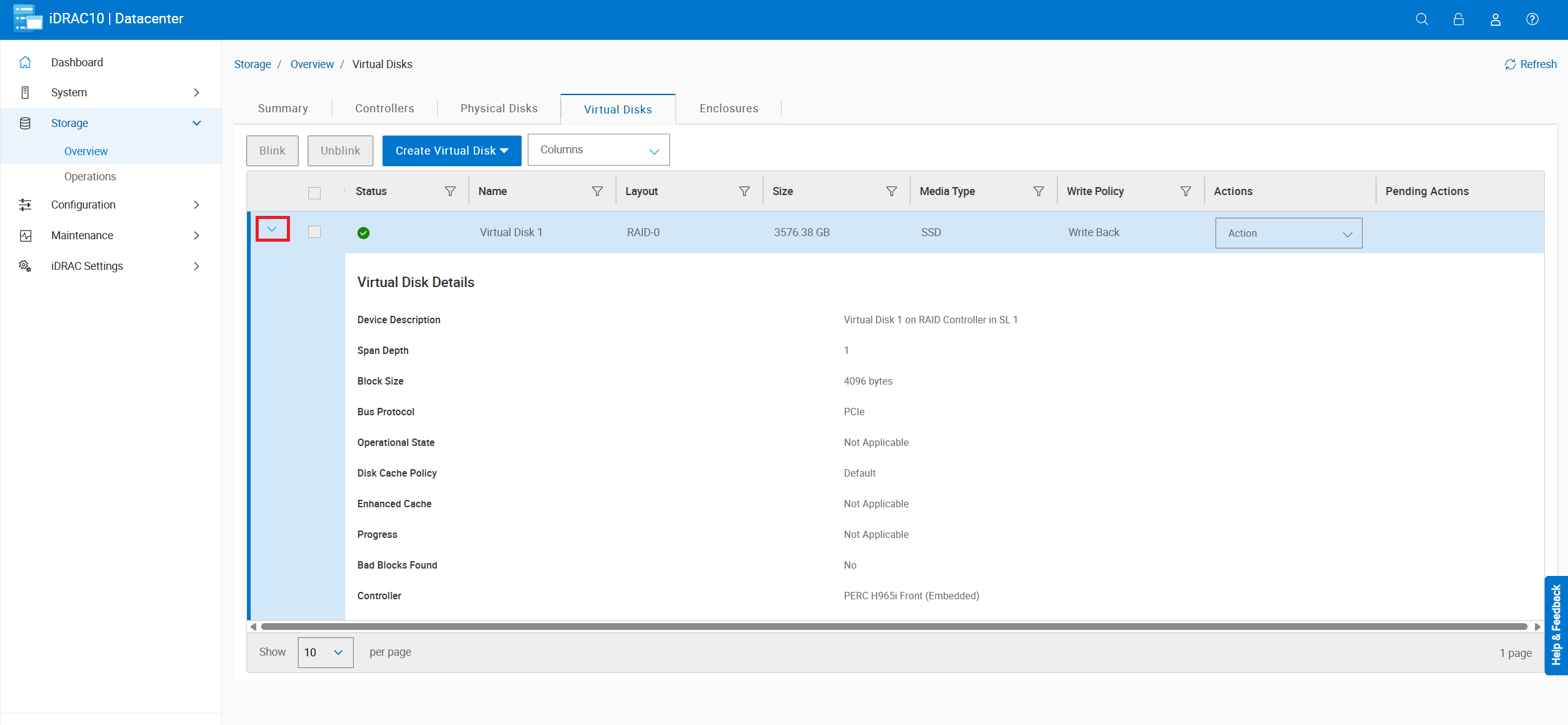Click the horizontal table scrollbar
Image resolution: width=1568 pixels, height=725 pixels.
894,626
